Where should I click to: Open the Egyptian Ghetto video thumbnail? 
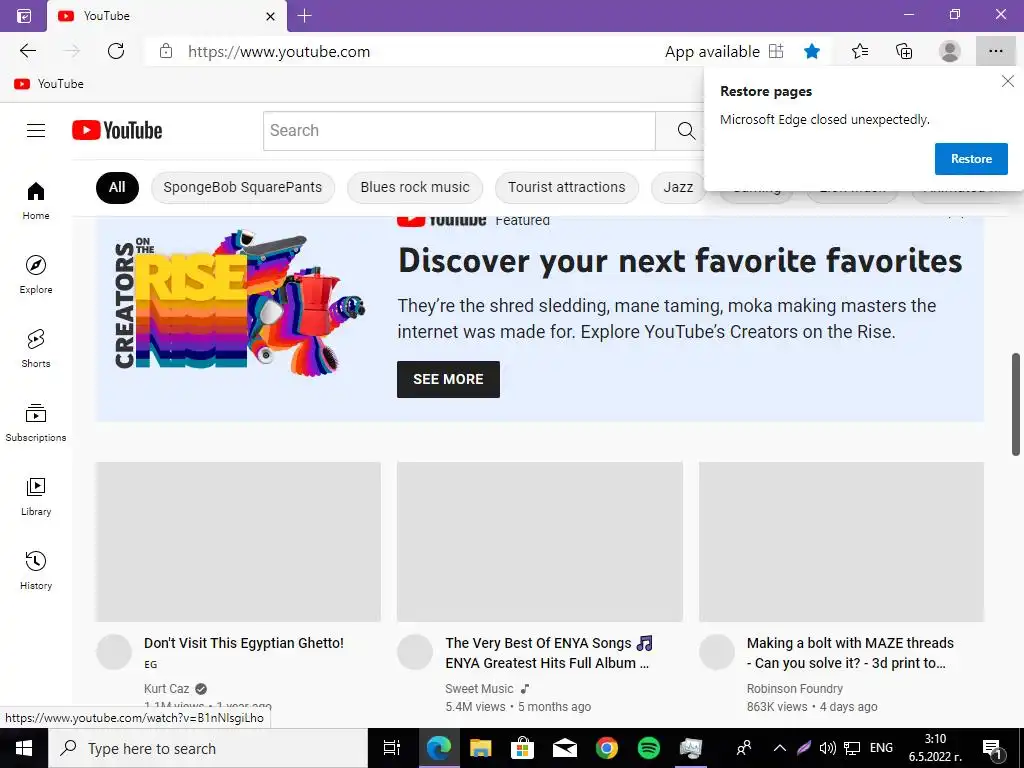point(238,541)
